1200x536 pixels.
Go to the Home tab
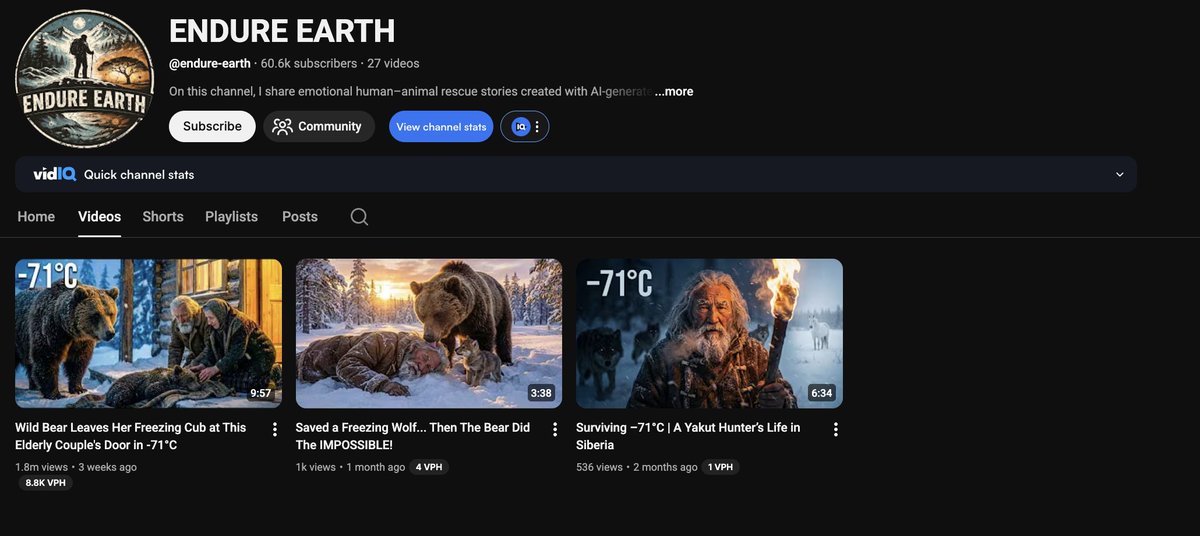[36, 217]
